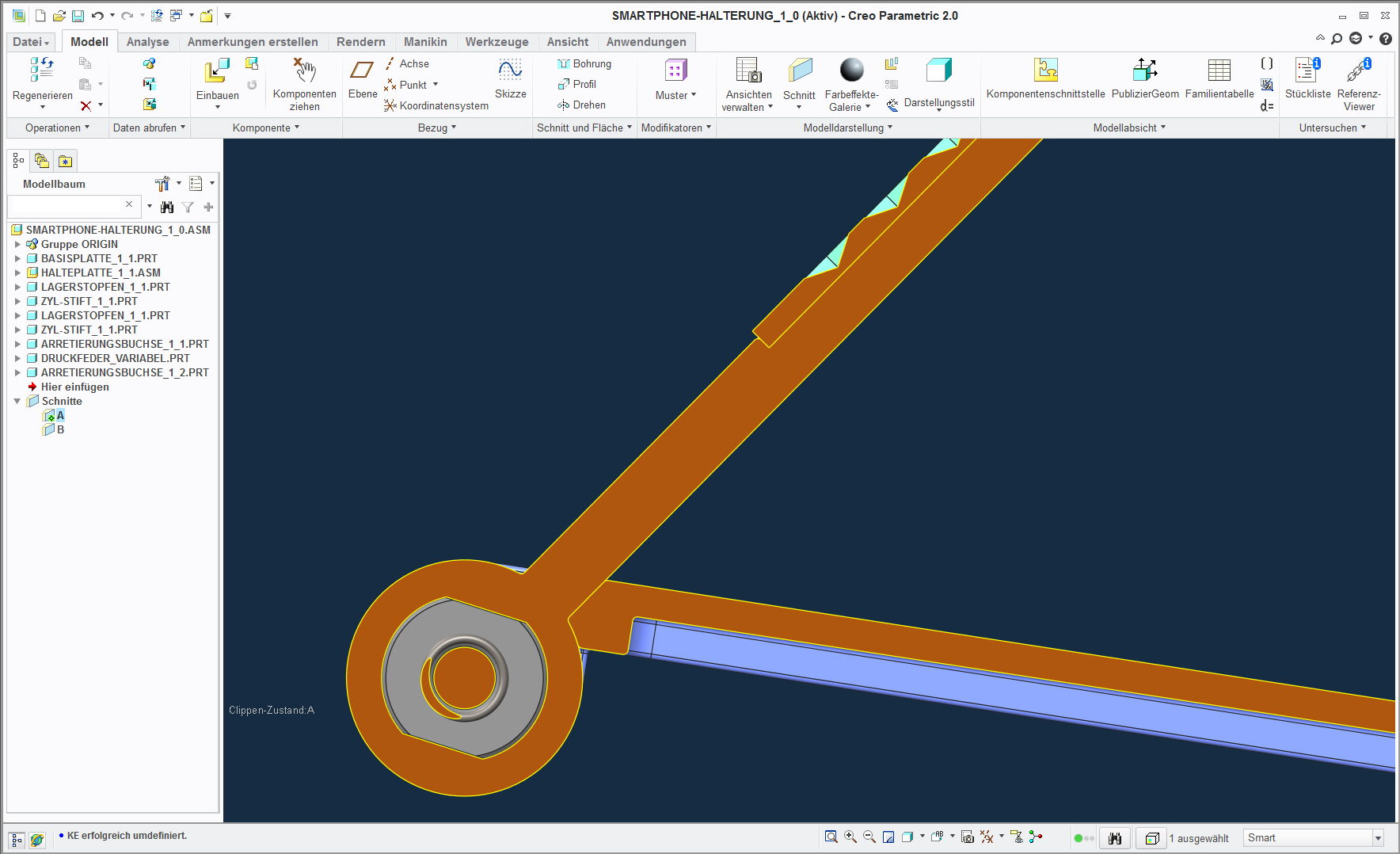1400x854 pixels.
Task: Click the open folder icon in quick access toolbar
Action: (x=59, y=16)
